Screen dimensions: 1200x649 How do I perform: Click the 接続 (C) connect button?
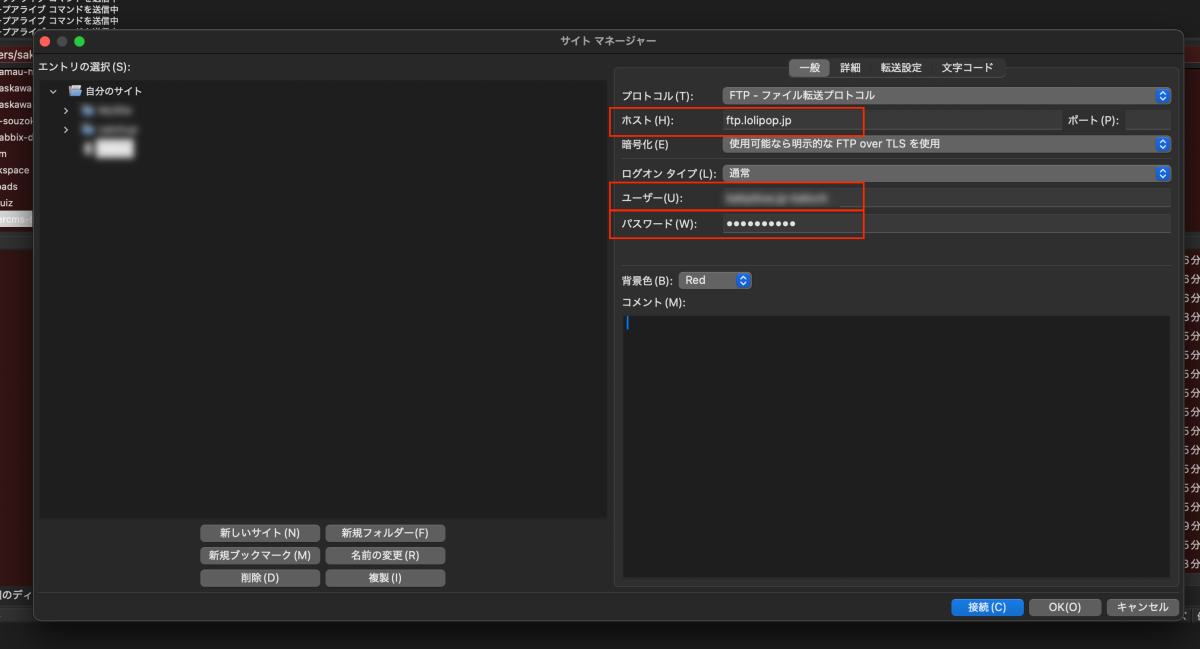coord(986,607)
